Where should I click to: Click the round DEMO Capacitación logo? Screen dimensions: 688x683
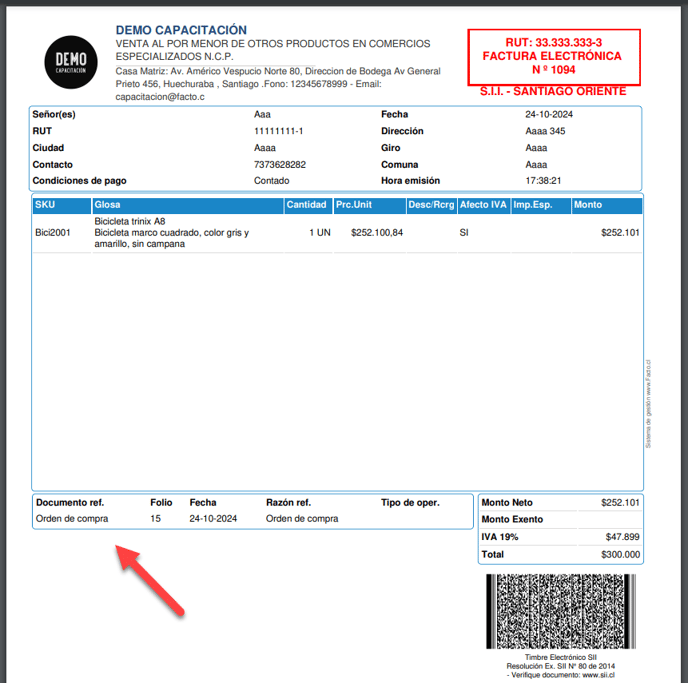(x=71, y=61)
